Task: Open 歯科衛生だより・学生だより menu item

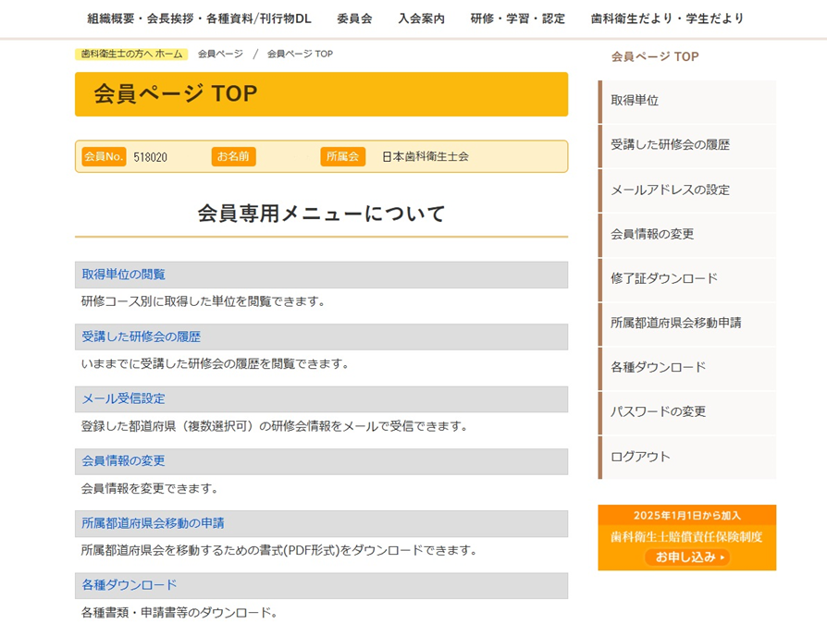Action: pos(667,18)
